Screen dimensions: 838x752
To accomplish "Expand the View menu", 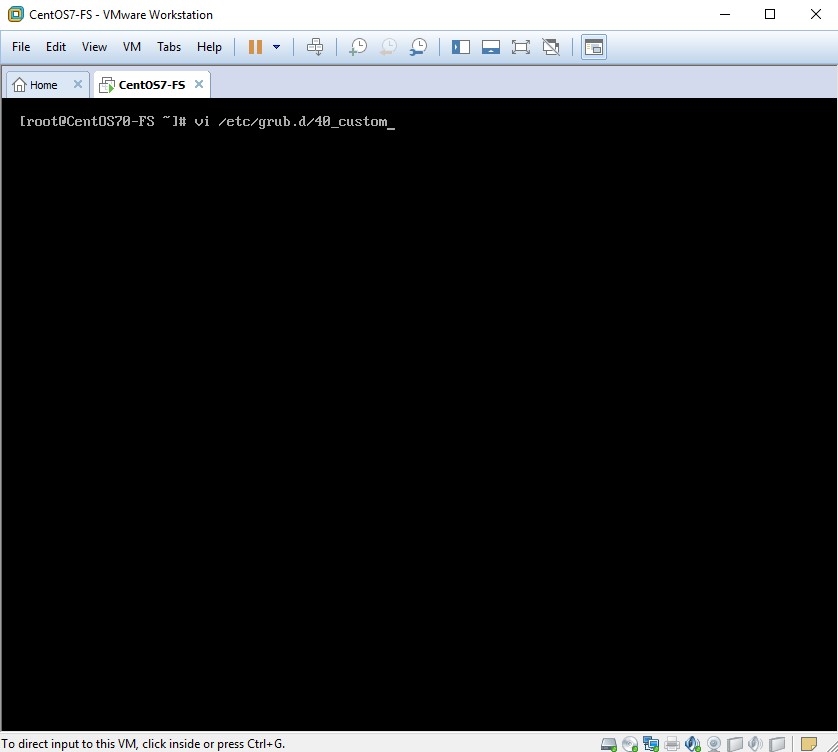I will pyautogui.click(x=94, y=47).
